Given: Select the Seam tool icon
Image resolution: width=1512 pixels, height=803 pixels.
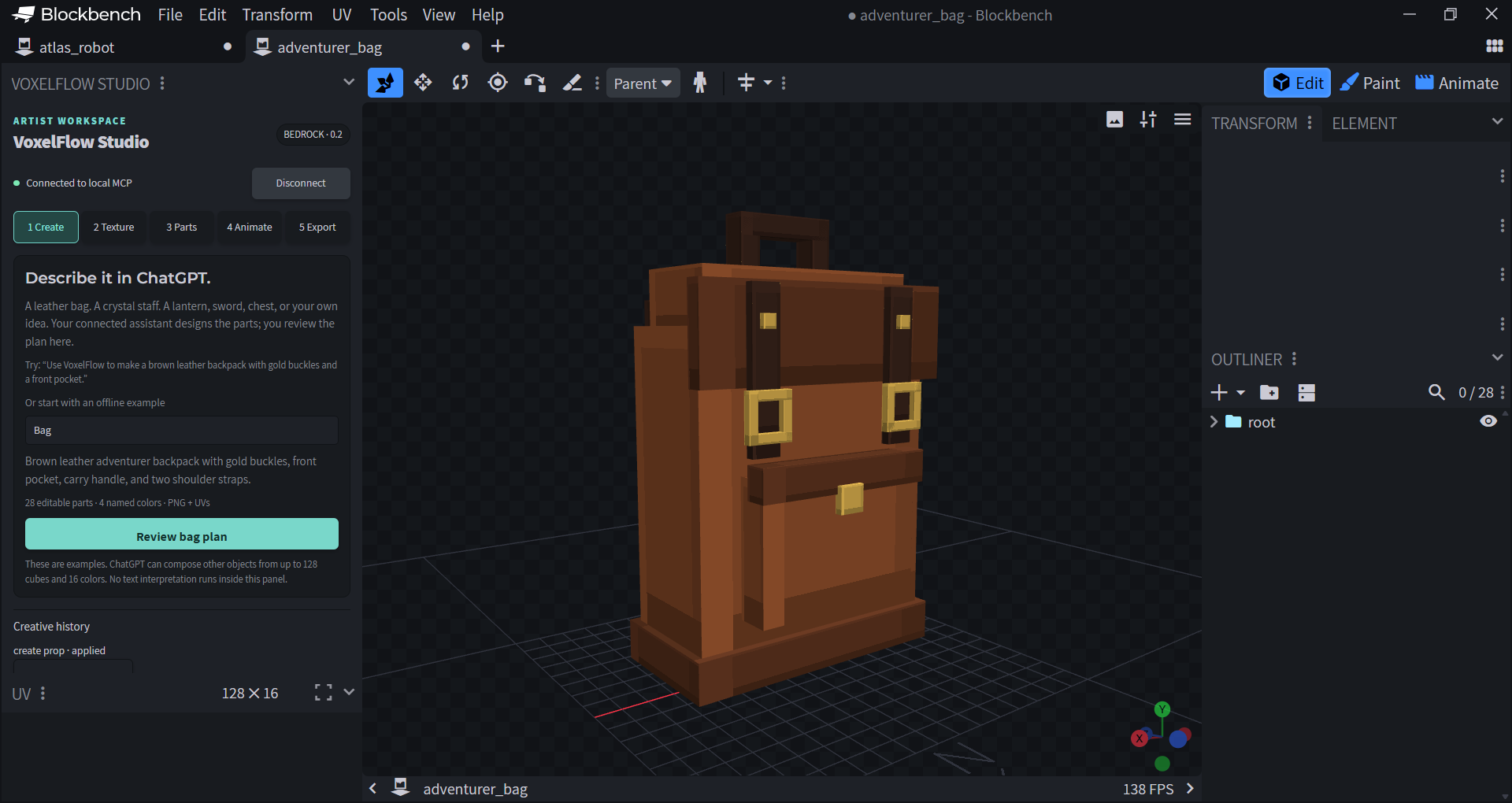Looking at the screenshot, I should click(x=573, y=83).
